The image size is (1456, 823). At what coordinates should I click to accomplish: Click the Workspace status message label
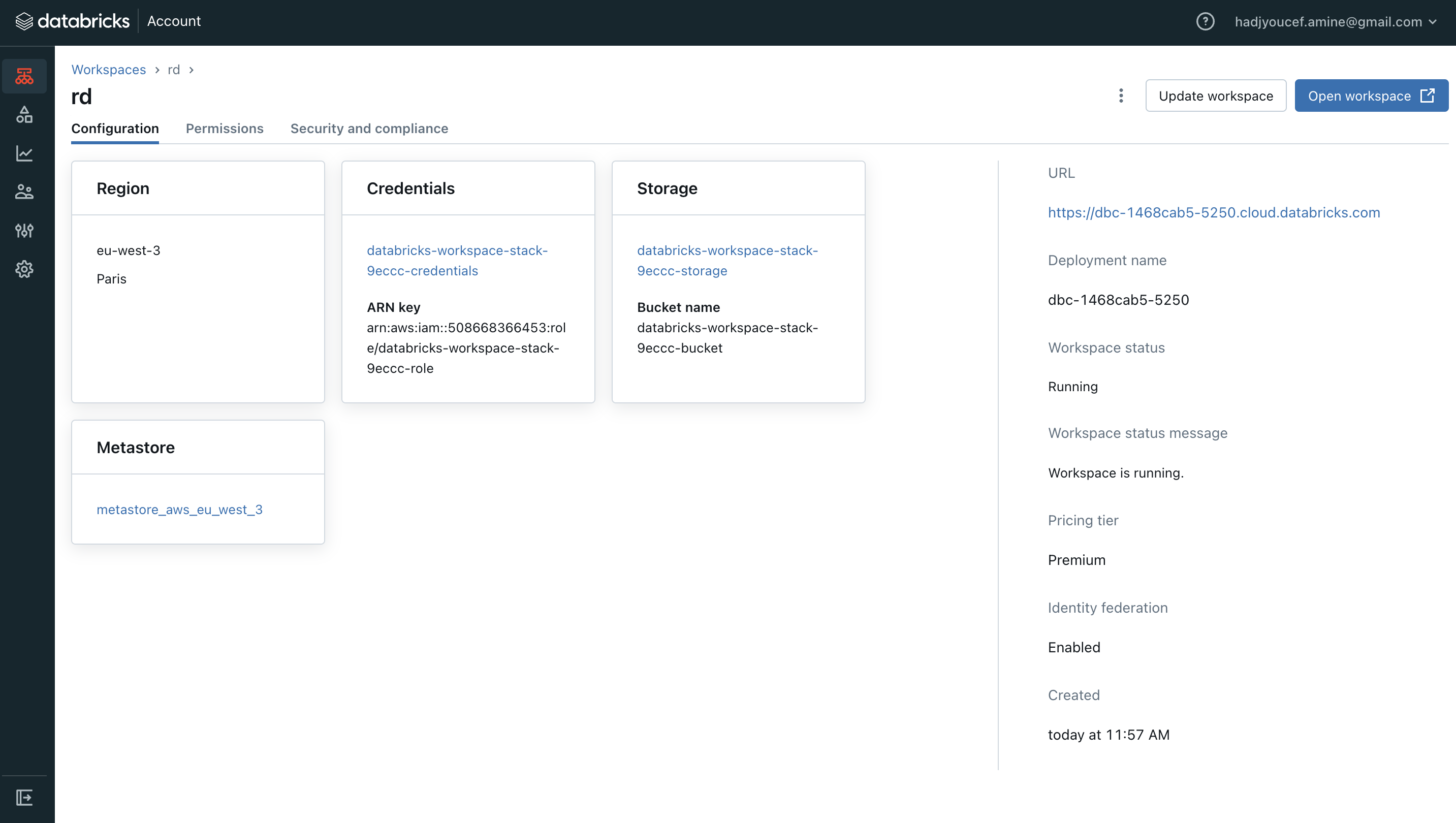click(1137, 433)
